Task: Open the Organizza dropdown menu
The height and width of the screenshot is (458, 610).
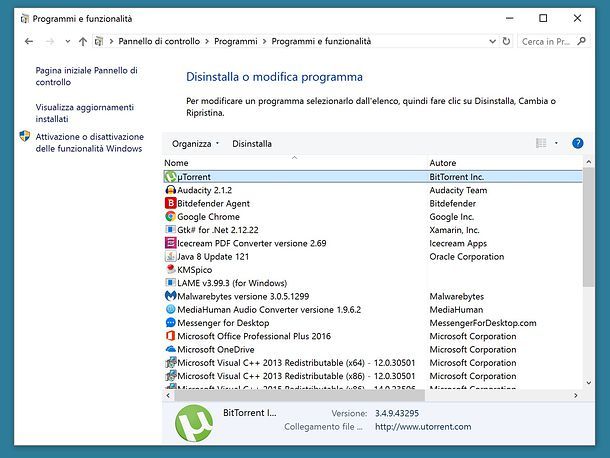Action: 196,144
